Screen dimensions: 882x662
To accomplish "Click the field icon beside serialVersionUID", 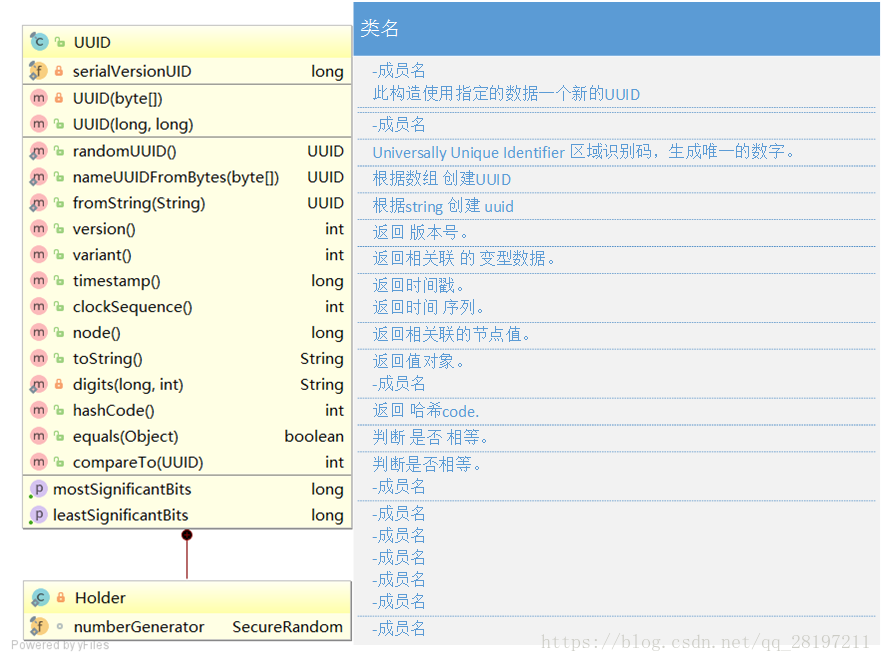I will pyautogui.click(x=38, y=71).
